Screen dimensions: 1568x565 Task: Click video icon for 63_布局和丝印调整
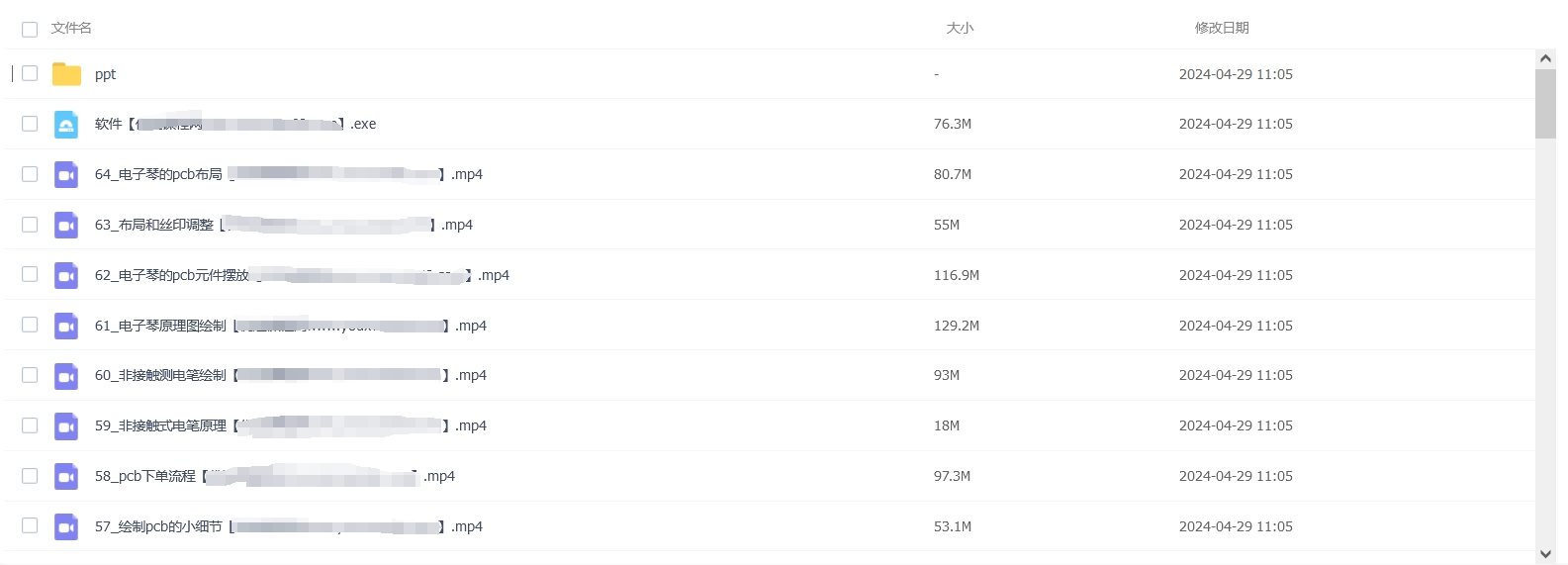click(x=66, y=225)
